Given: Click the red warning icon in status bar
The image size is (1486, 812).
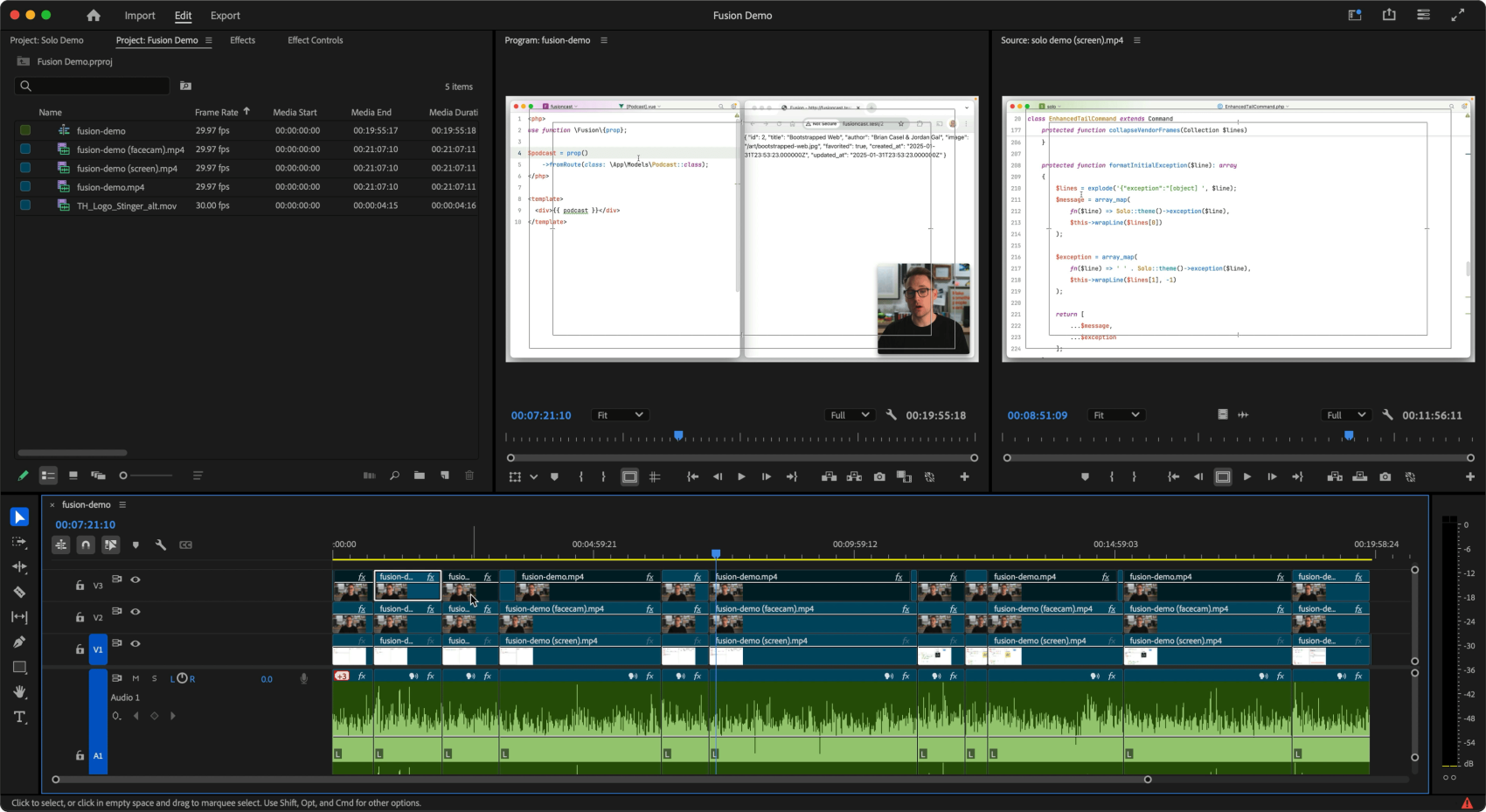Looking at the screenshot, I should (x=1467, y=803).
